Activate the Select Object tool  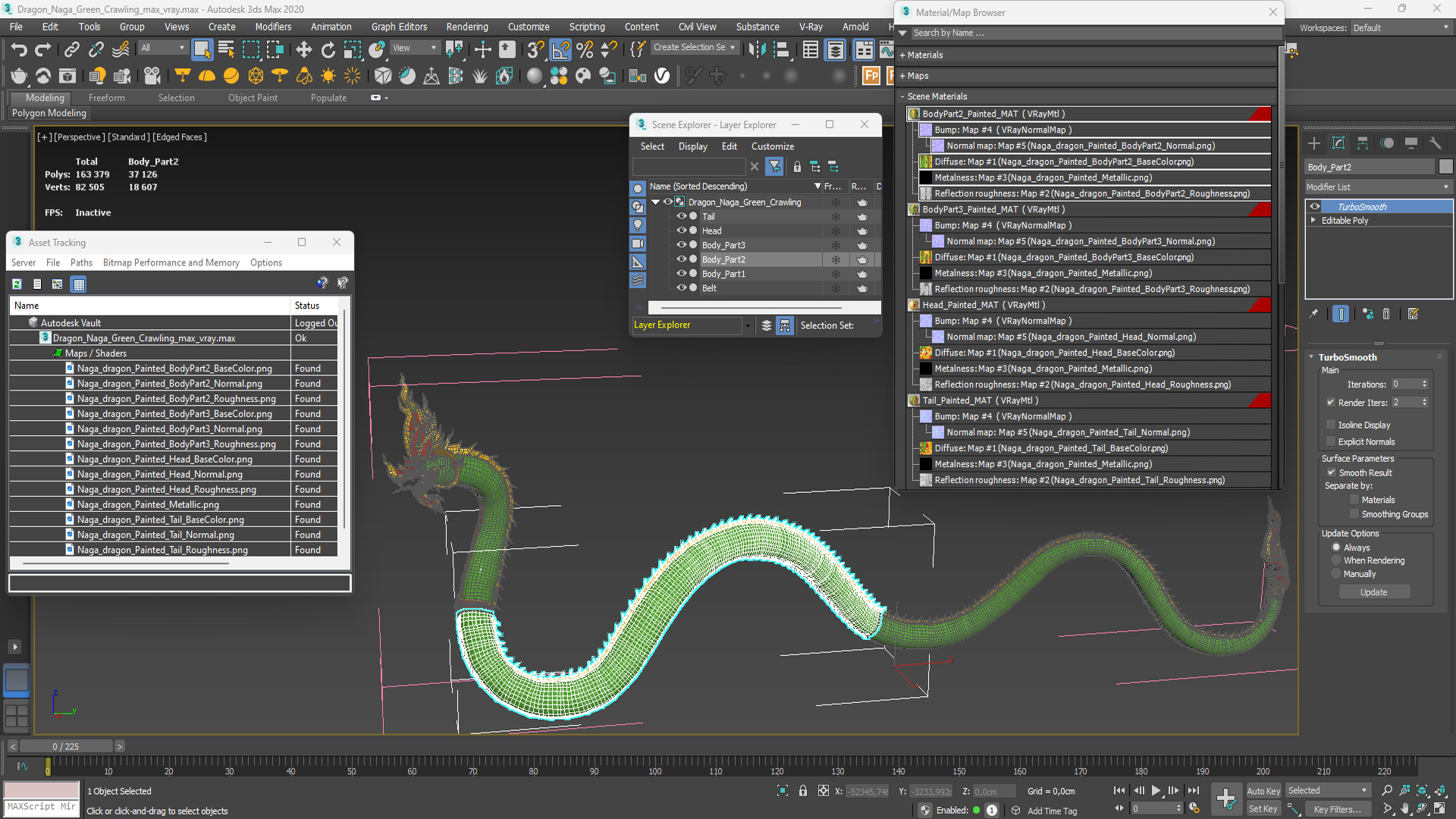[202, 50]
